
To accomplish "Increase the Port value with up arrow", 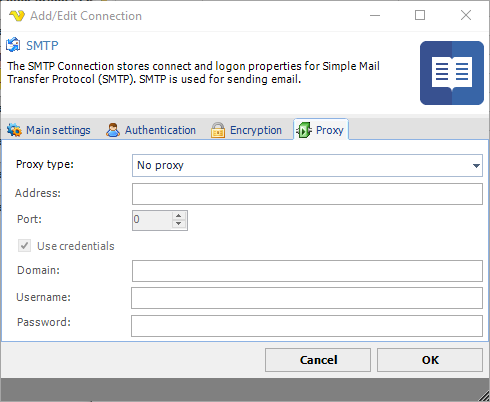I will tap(179, 216).
